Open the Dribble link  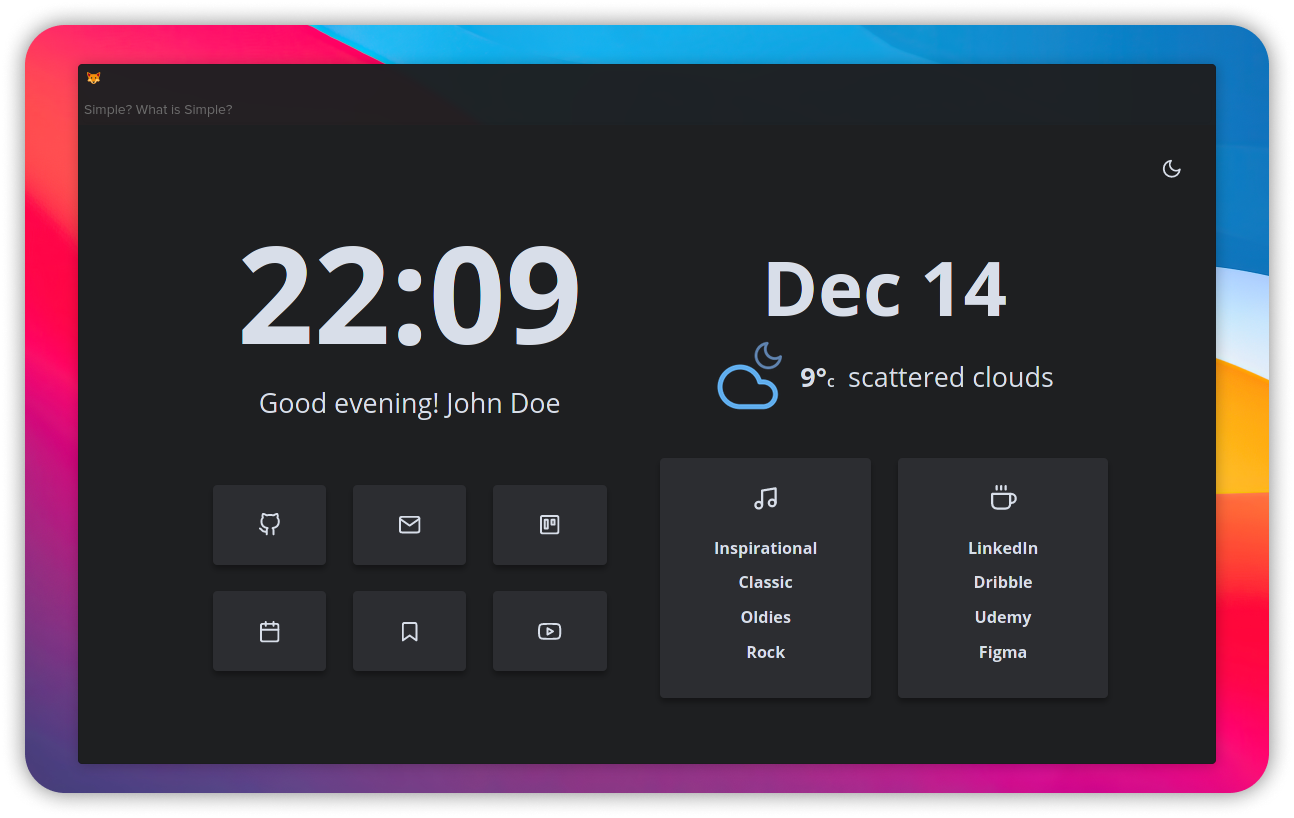click(1003, 582)
